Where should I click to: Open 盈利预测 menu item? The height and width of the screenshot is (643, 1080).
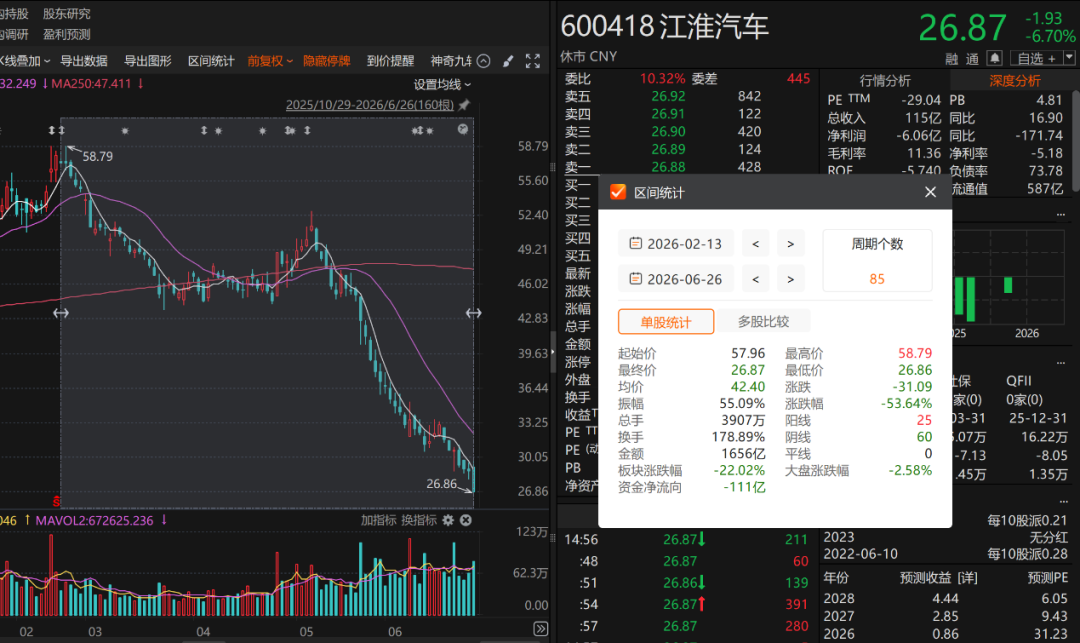[67, 34]
